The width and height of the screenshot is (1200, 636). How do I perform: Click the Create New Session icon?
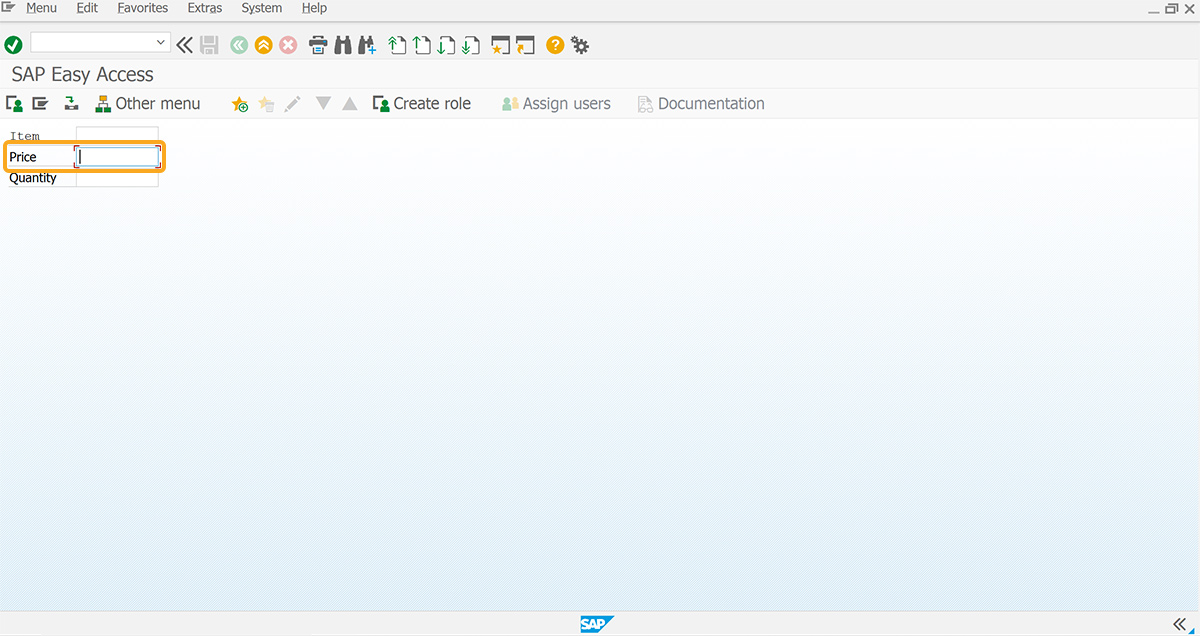coord(501,45)
